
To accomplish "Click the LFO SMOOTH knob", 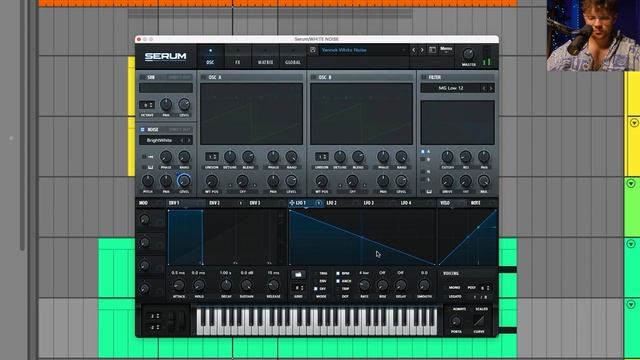I will tap(424, 285).
